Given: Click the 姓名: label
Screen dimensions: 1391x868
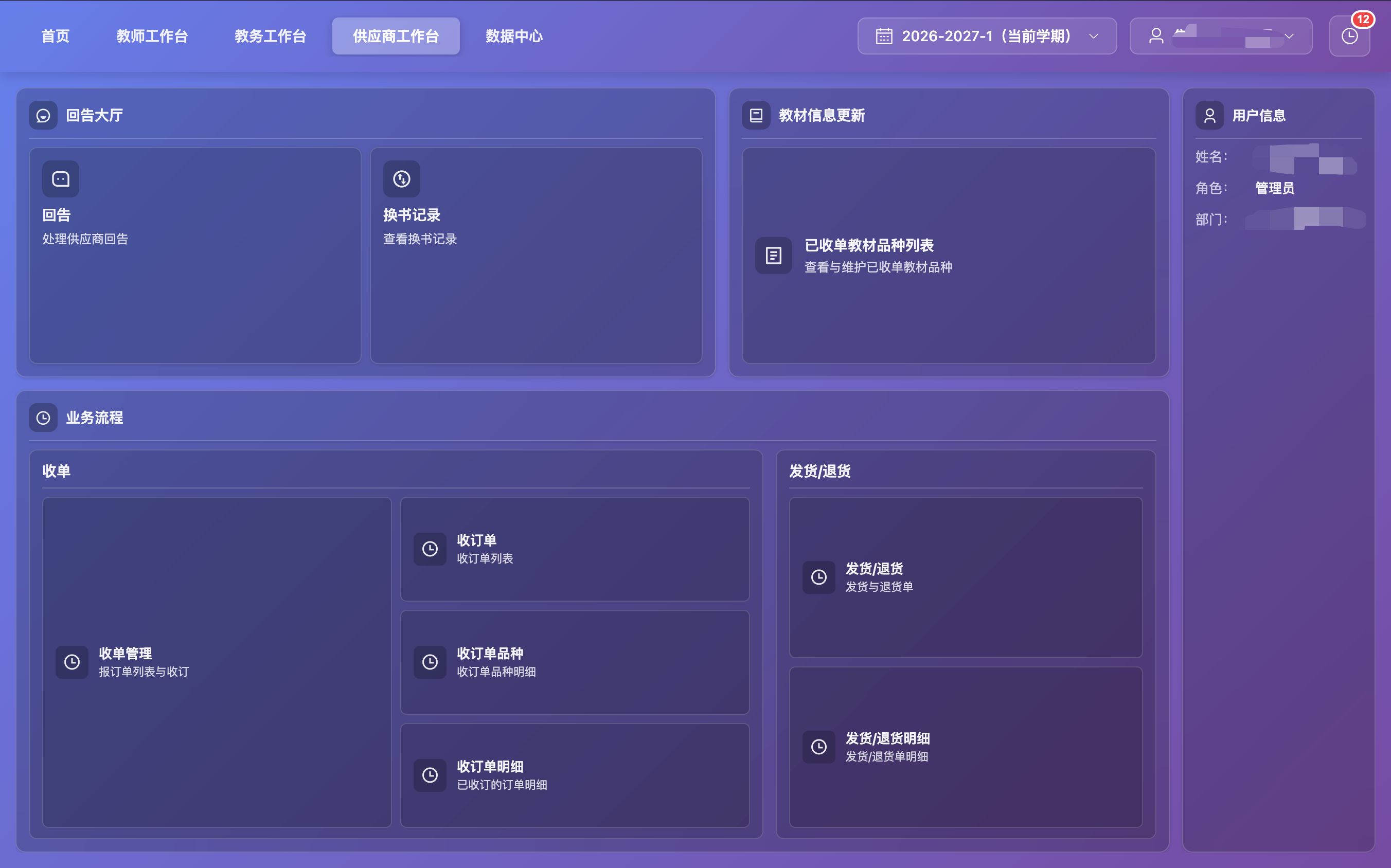Looking at the screenshot, I should pos(1211,157).
